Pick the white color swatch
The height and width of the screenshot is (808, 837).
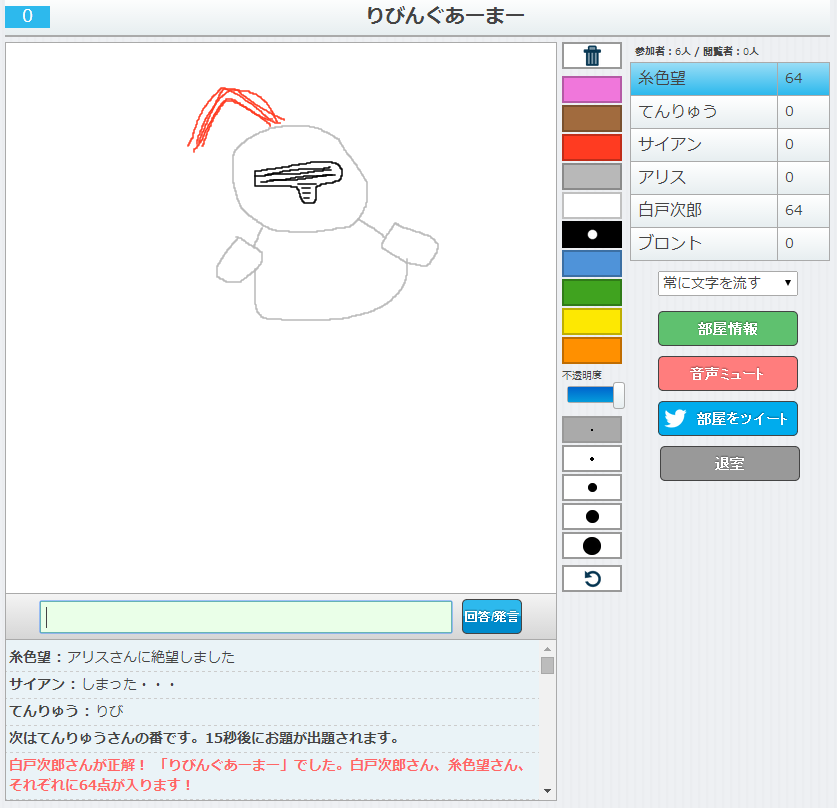coord(591,205)
